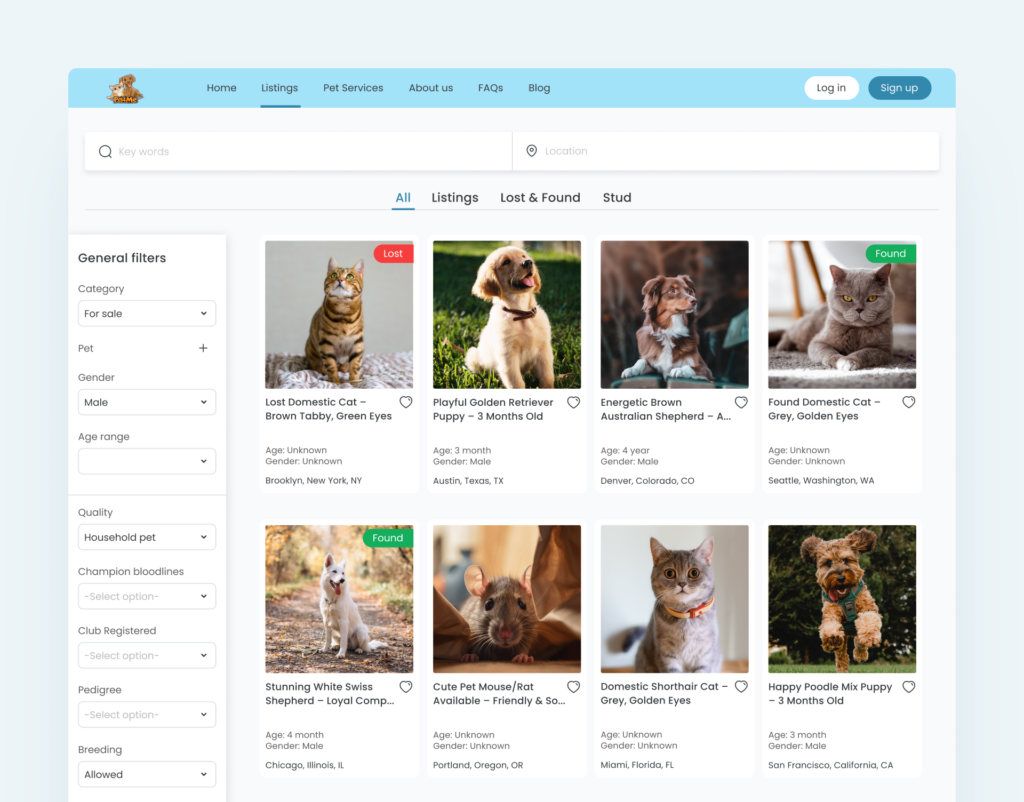
Task: Open the Happy Poodle Mix Puppy title
Action: click(x=830, y=694)
